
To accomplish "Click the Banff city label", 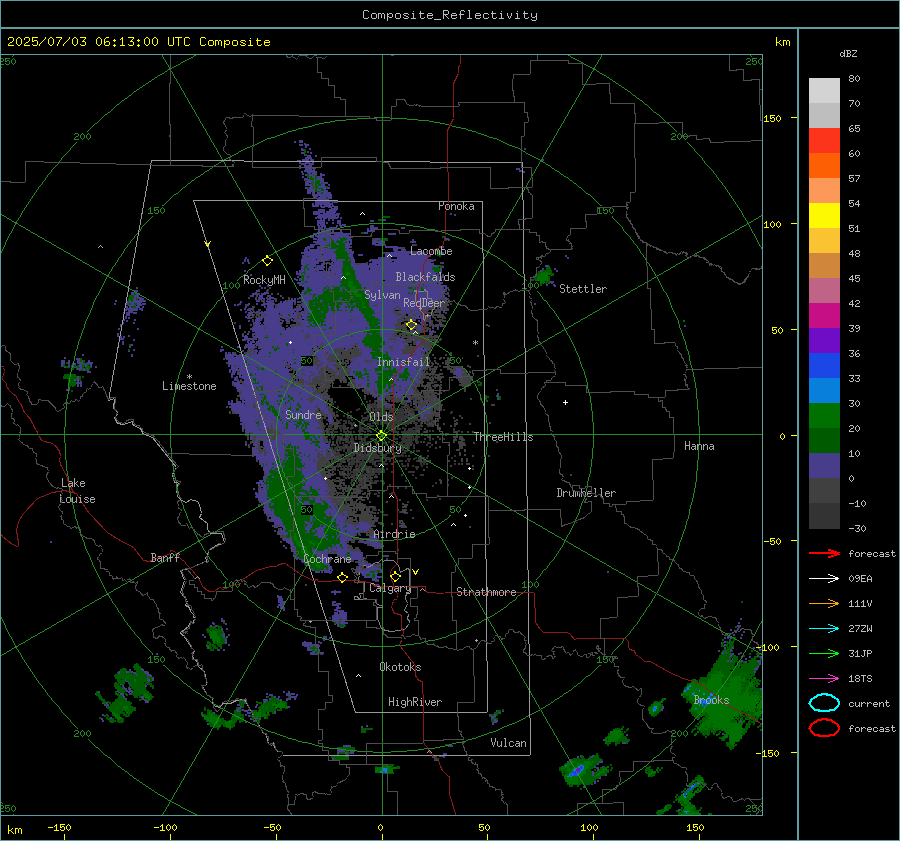I will coord(165,557).
